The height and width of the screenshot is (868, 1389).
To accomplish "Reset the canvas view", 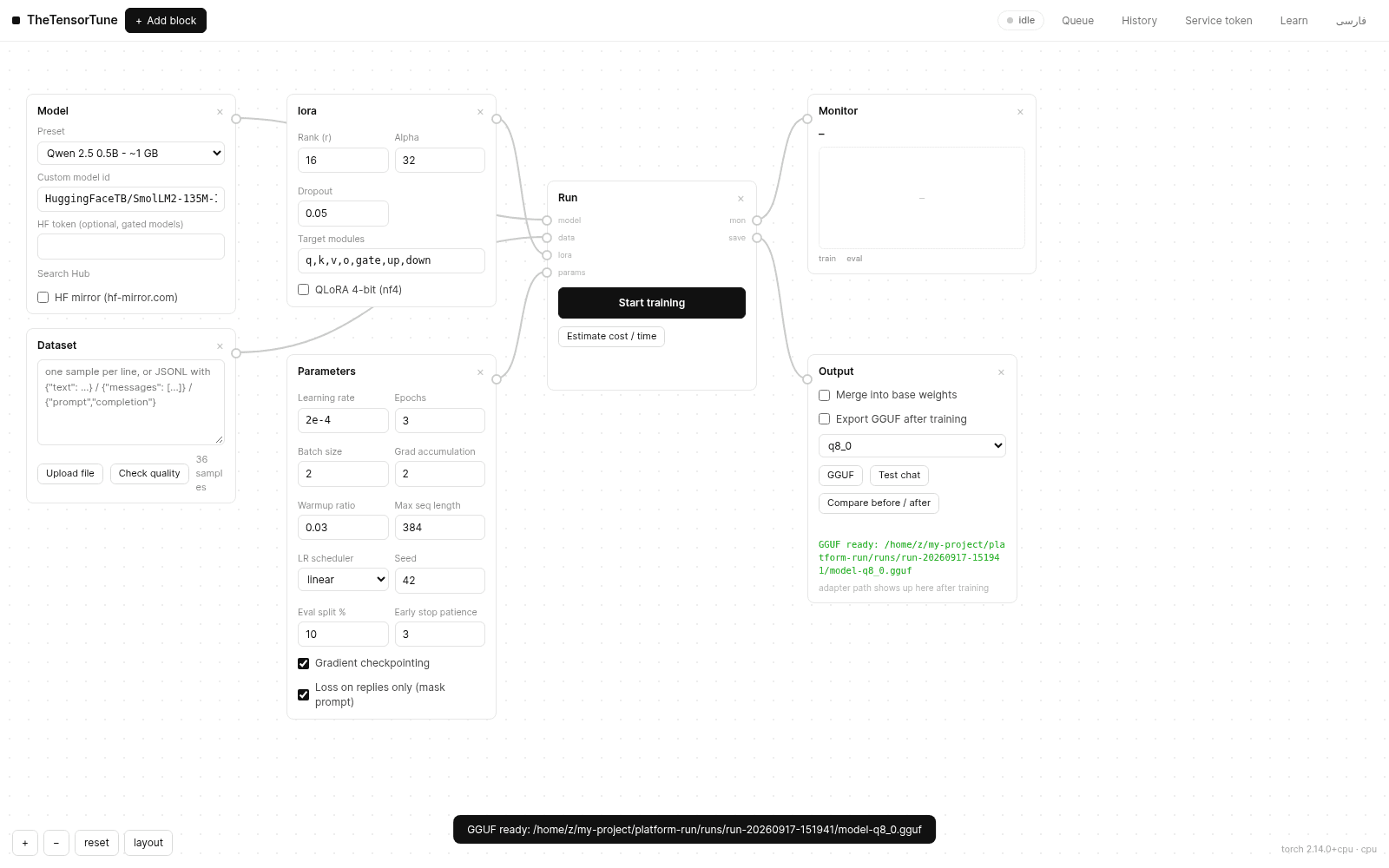I will (96, 843).
